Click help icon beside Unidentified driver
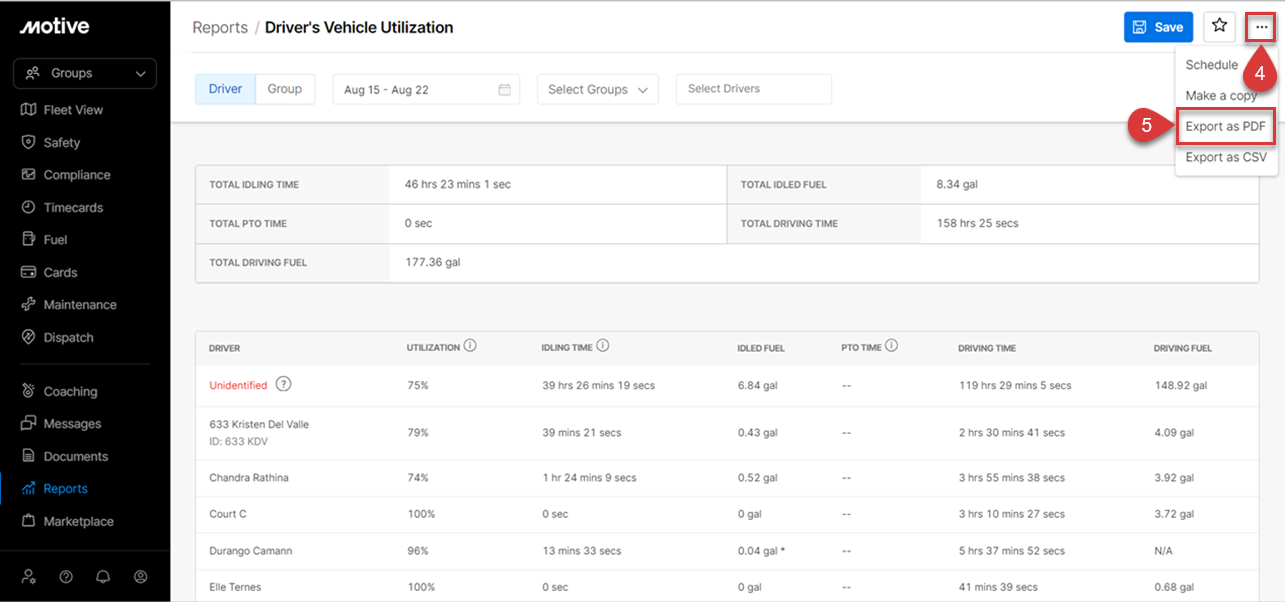The image size is (1285, 602). 284,384
